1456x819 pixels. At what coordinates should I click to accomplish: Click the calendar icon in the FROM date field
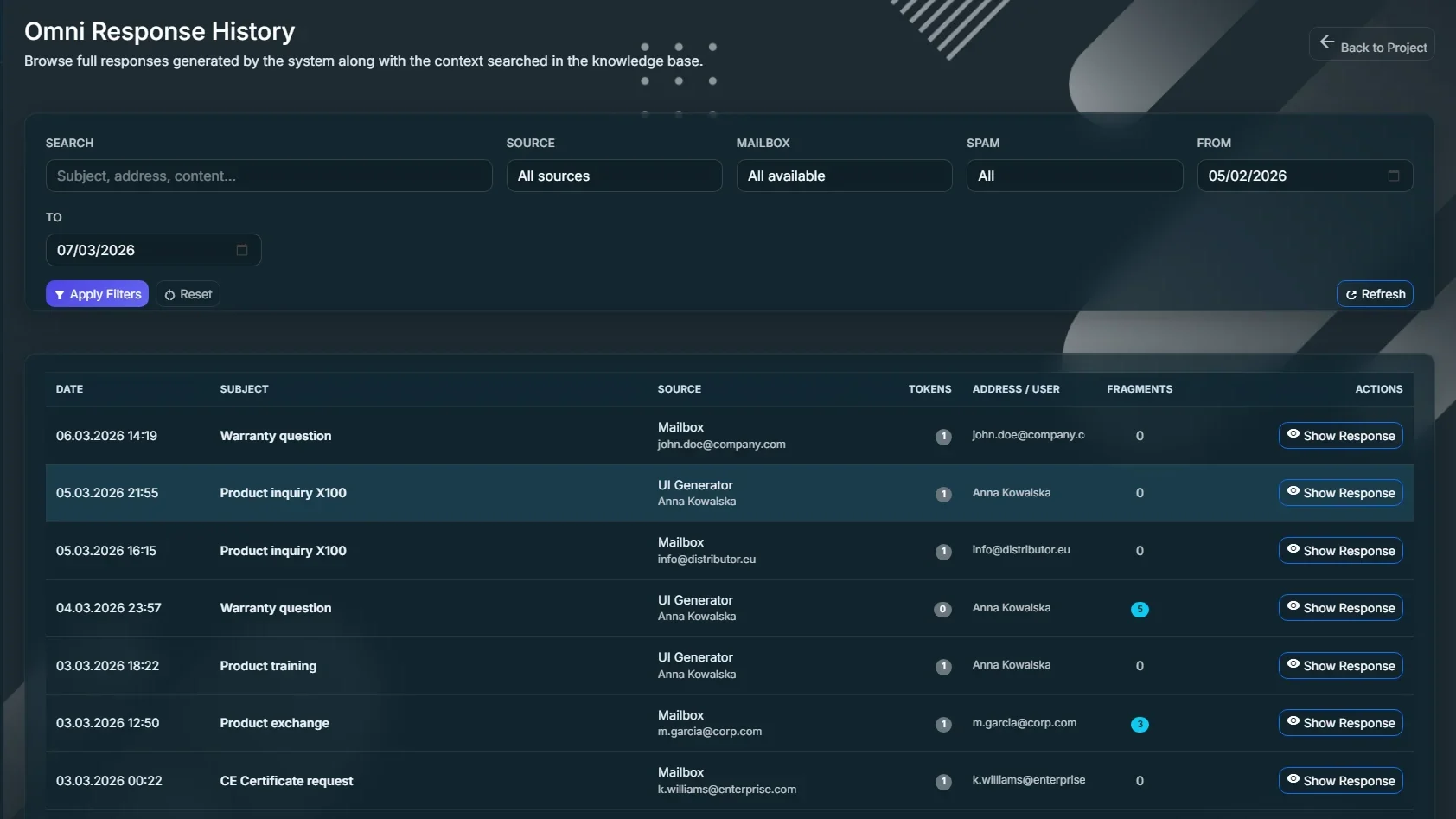pos(1393,176)
